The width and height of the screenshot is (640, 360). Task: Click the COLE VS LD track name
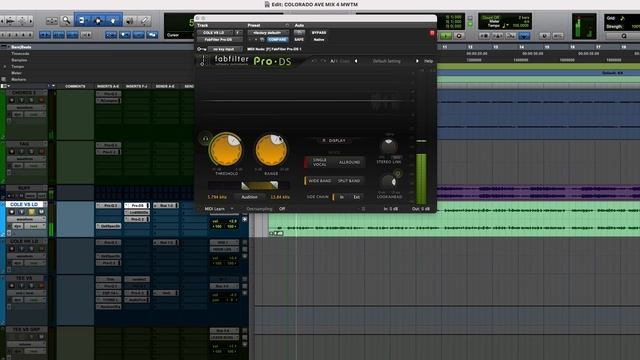24,204
